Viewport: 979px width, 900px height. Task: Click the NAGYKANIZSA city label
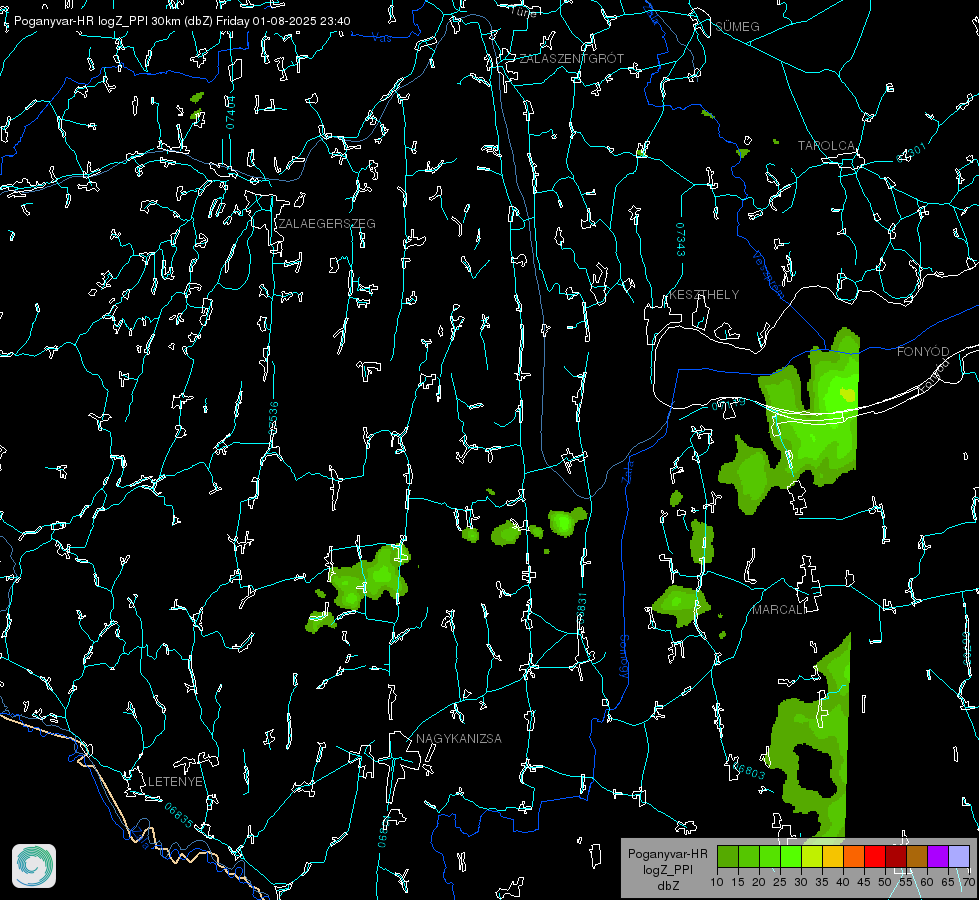click(459, 738)
